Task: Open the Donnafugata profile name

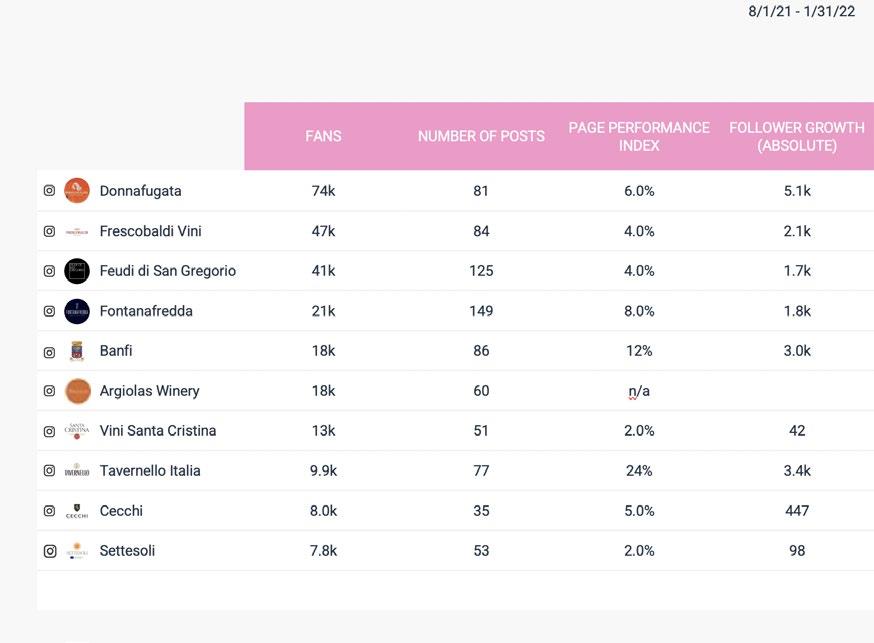Action: (141, 191)
